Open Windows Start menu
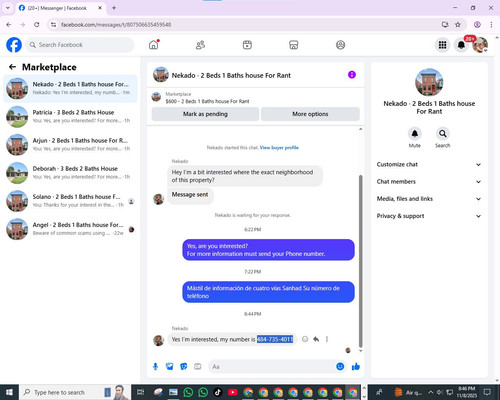The image size is (500, 400). [9, 392]
